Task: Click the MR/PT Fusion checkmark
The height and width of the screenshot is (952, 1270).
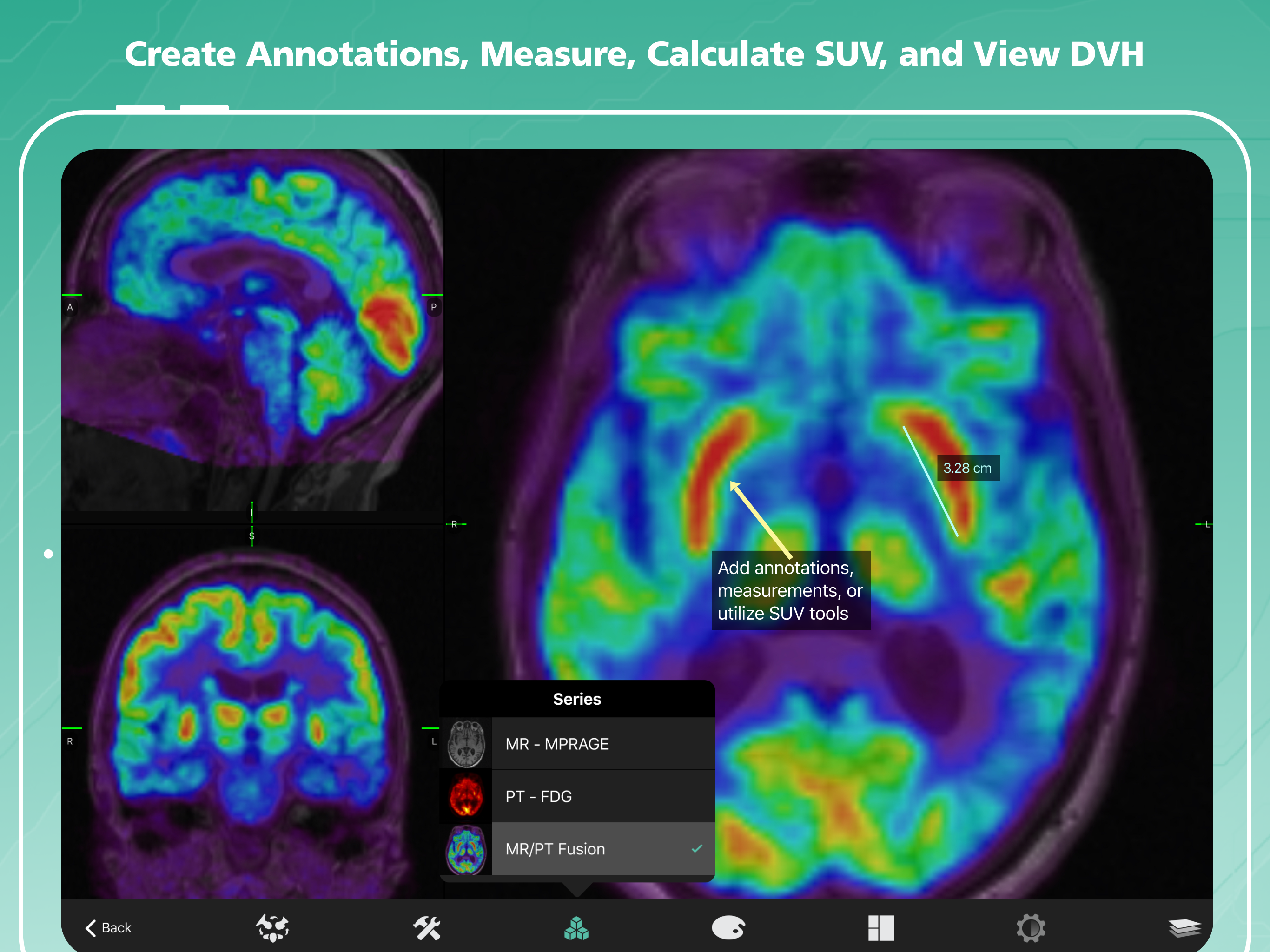Action: [x=696, y=849]
